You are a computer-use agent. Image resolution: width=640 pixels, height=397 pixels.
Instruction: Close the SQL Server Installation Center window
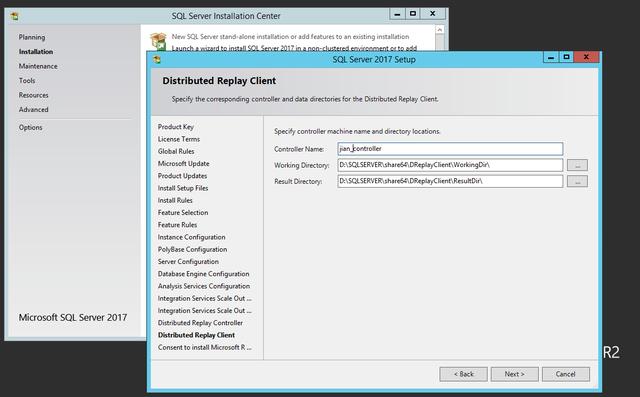433,14
